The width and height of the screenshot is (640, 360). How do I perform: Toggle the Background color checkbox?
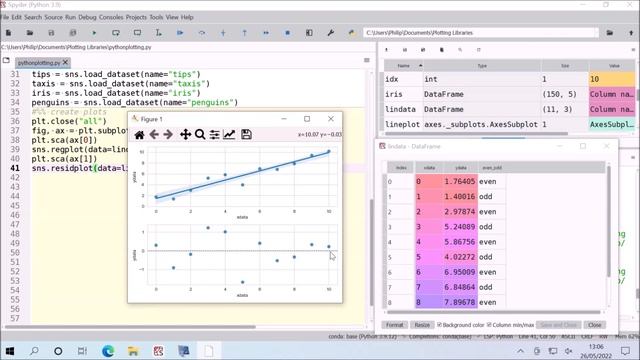tap(440, 325)
